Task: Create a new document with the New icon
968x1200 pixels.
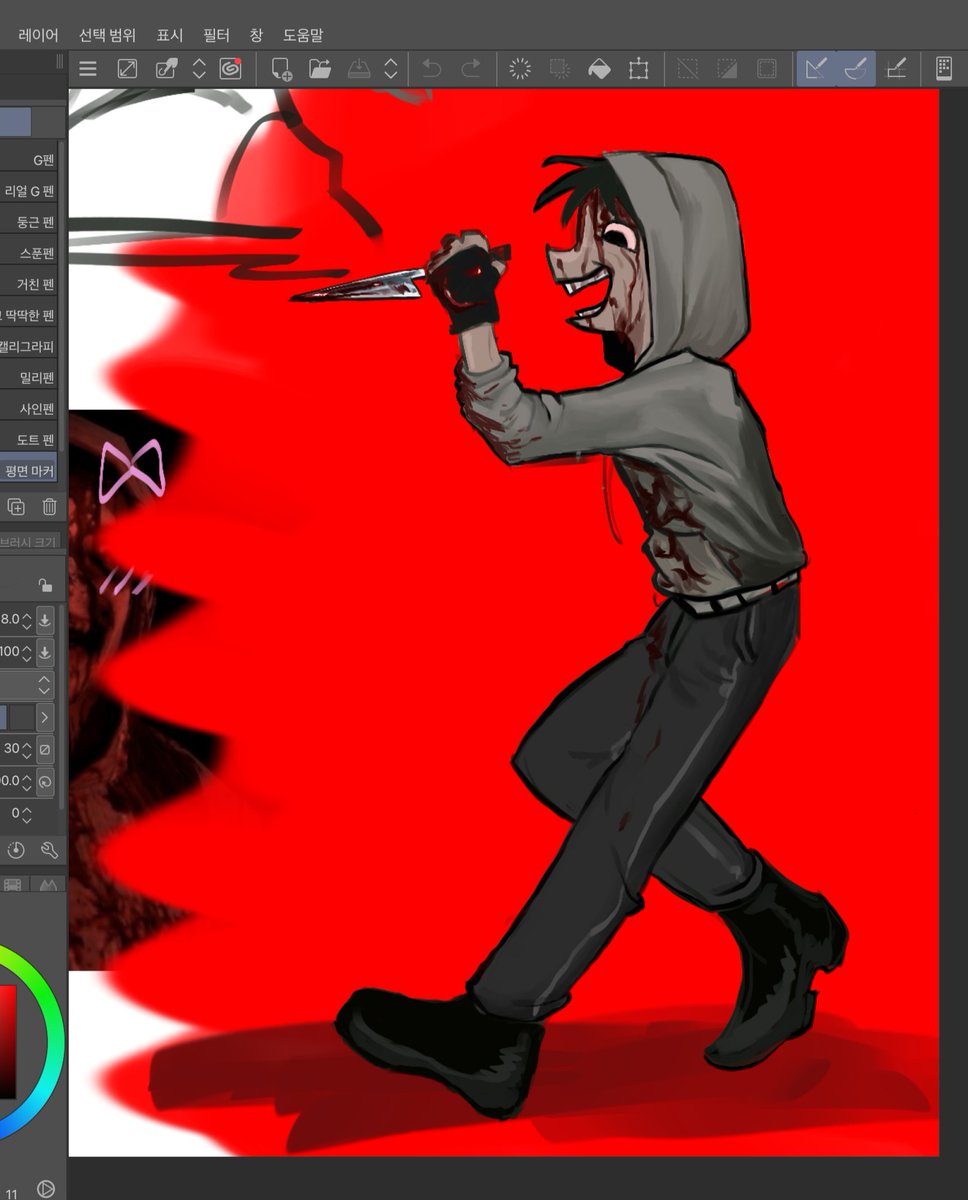Action: tap(281, 69)
